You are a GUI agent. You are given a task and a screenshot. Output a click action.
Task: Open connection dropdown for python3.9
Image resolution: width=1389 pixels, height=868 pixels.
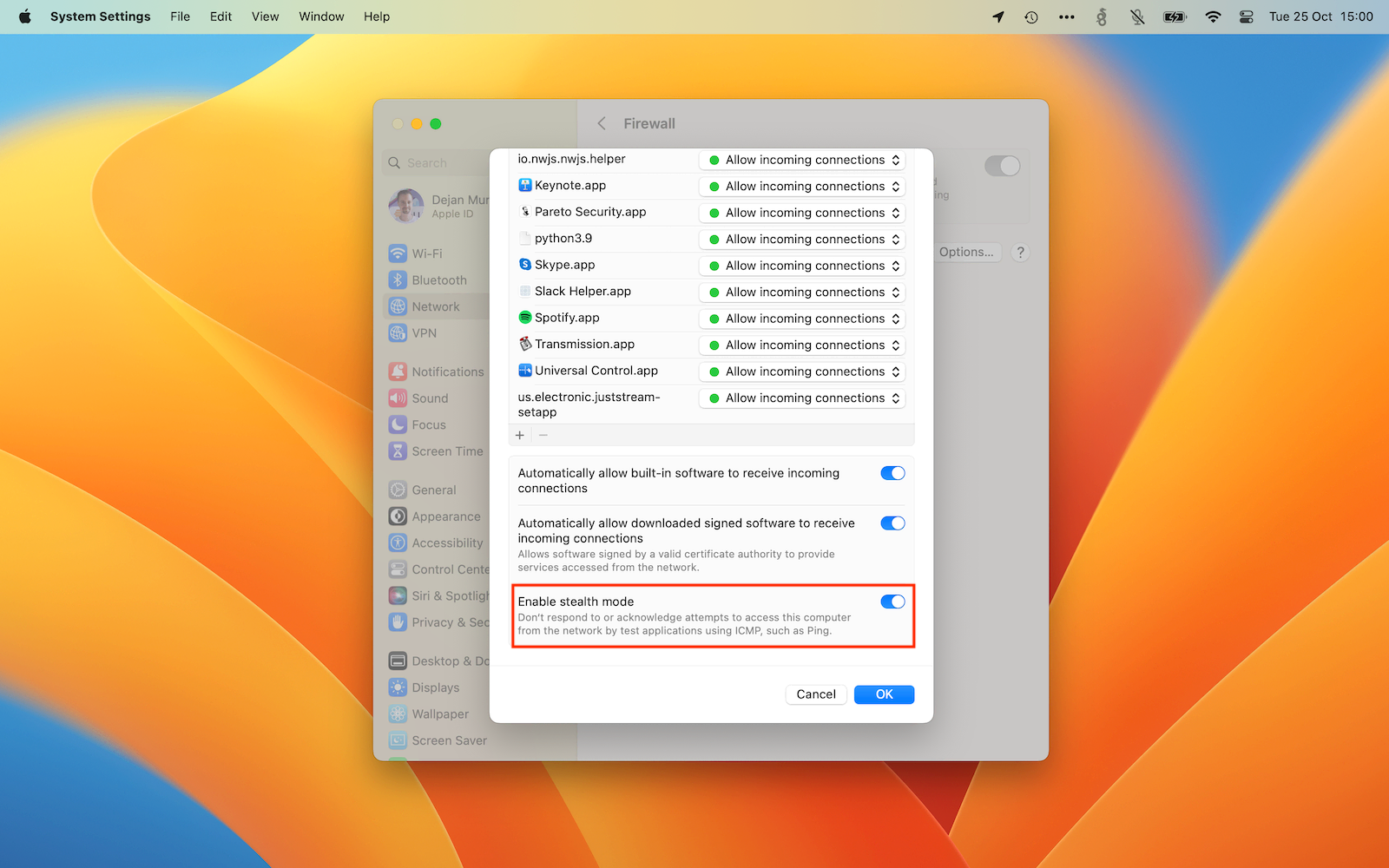coord(803,240)
